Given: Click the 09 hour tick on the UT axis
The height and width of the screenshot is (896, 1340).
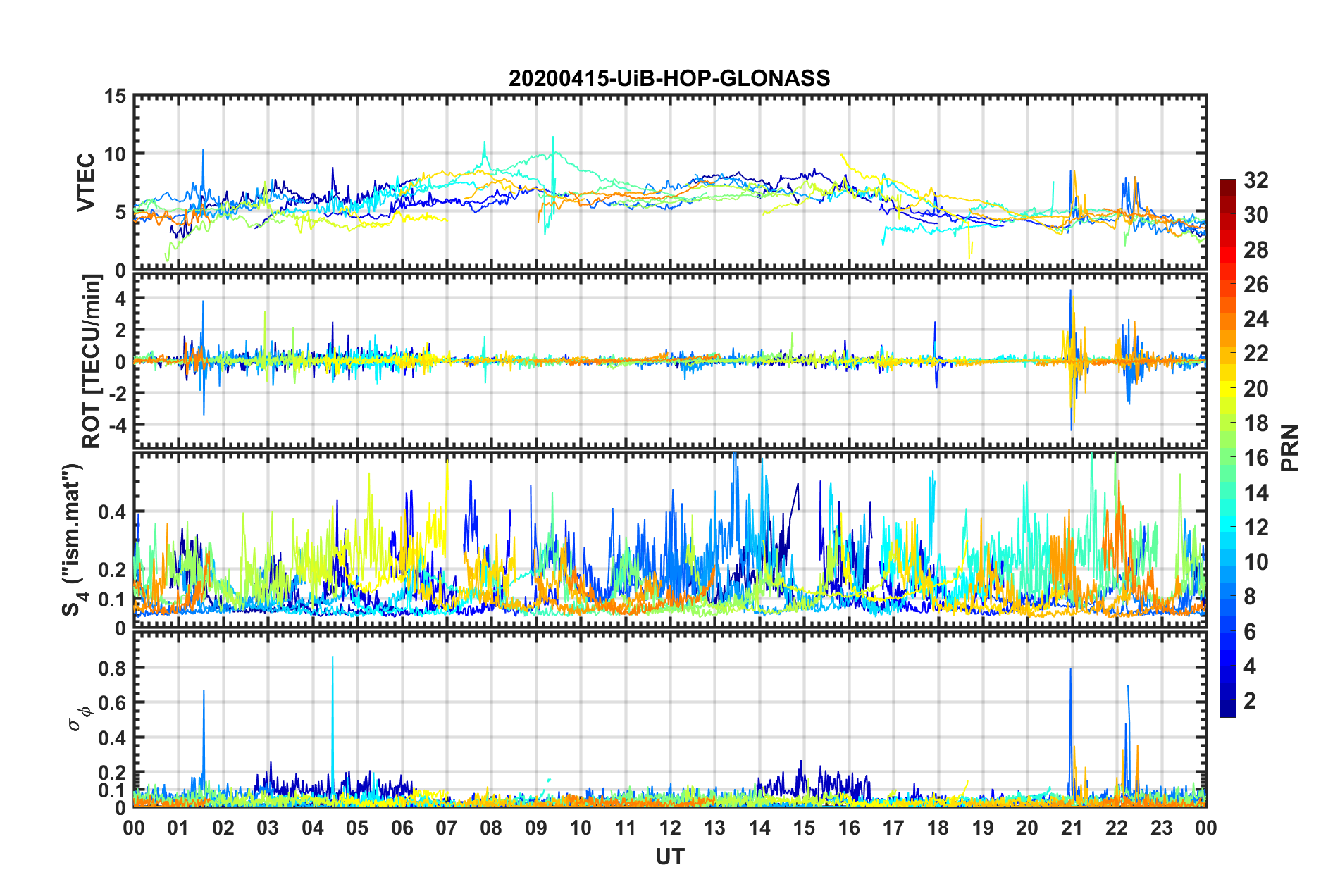Looking at the screenshot, I should pos(536,828).
